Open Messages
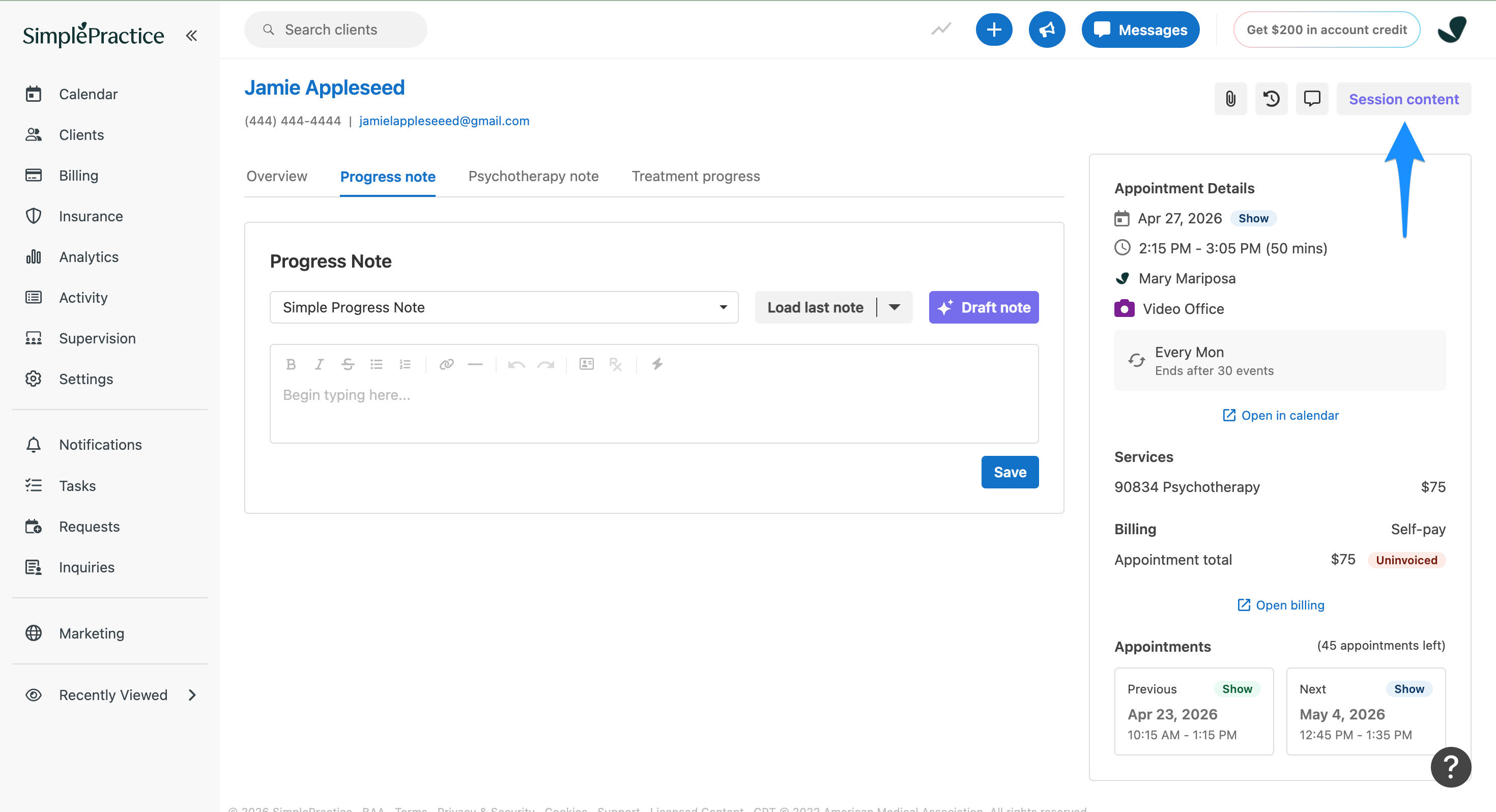 click(x=1140, y=30)
